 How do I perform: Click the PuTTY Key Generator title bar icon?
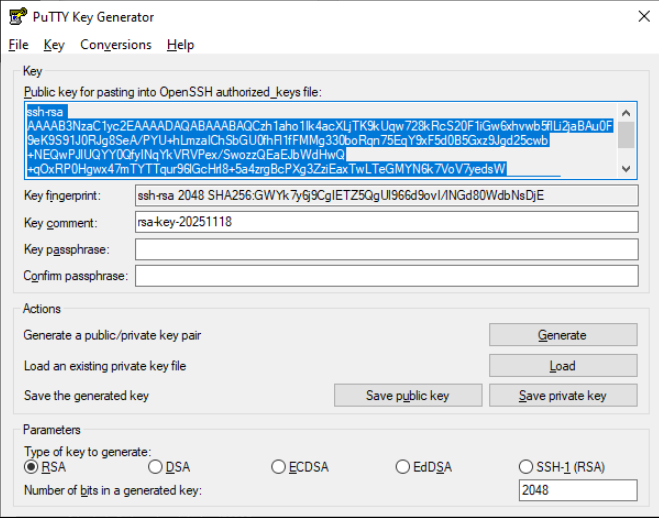point(17,16)
